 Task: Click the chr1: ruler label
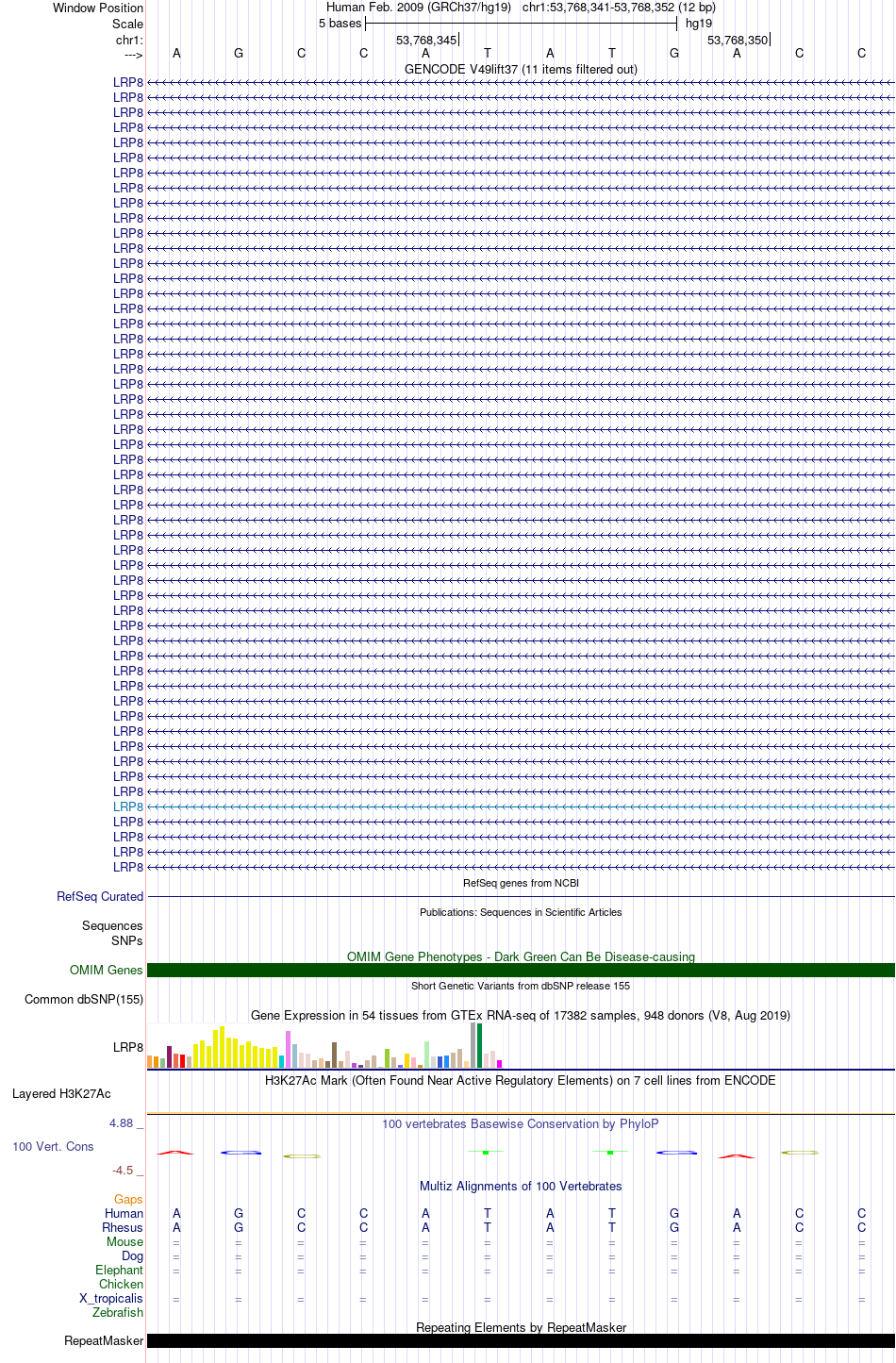click(129, 40)
